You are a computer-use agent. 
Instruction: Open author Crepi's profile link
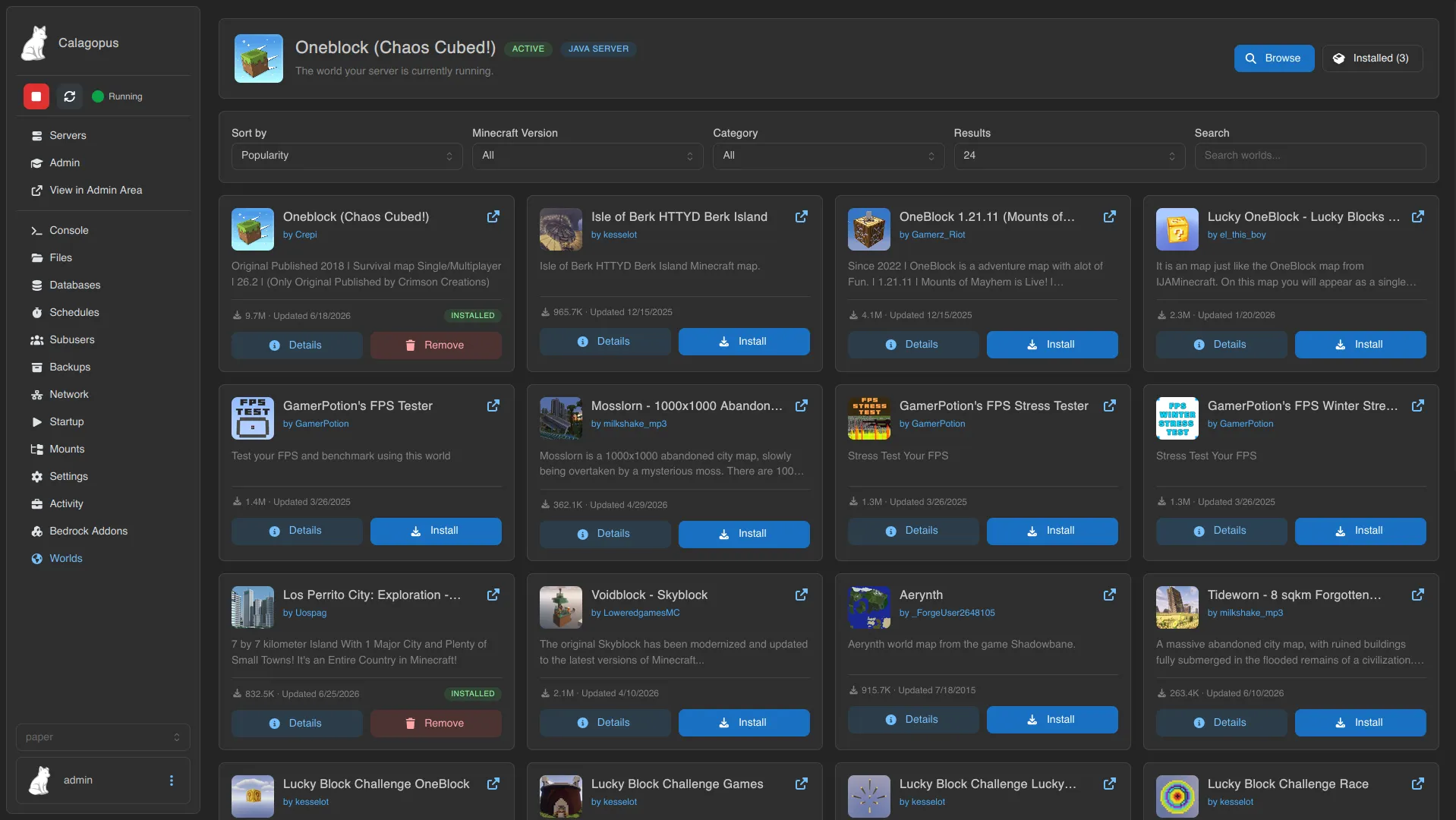pos(300,235)
